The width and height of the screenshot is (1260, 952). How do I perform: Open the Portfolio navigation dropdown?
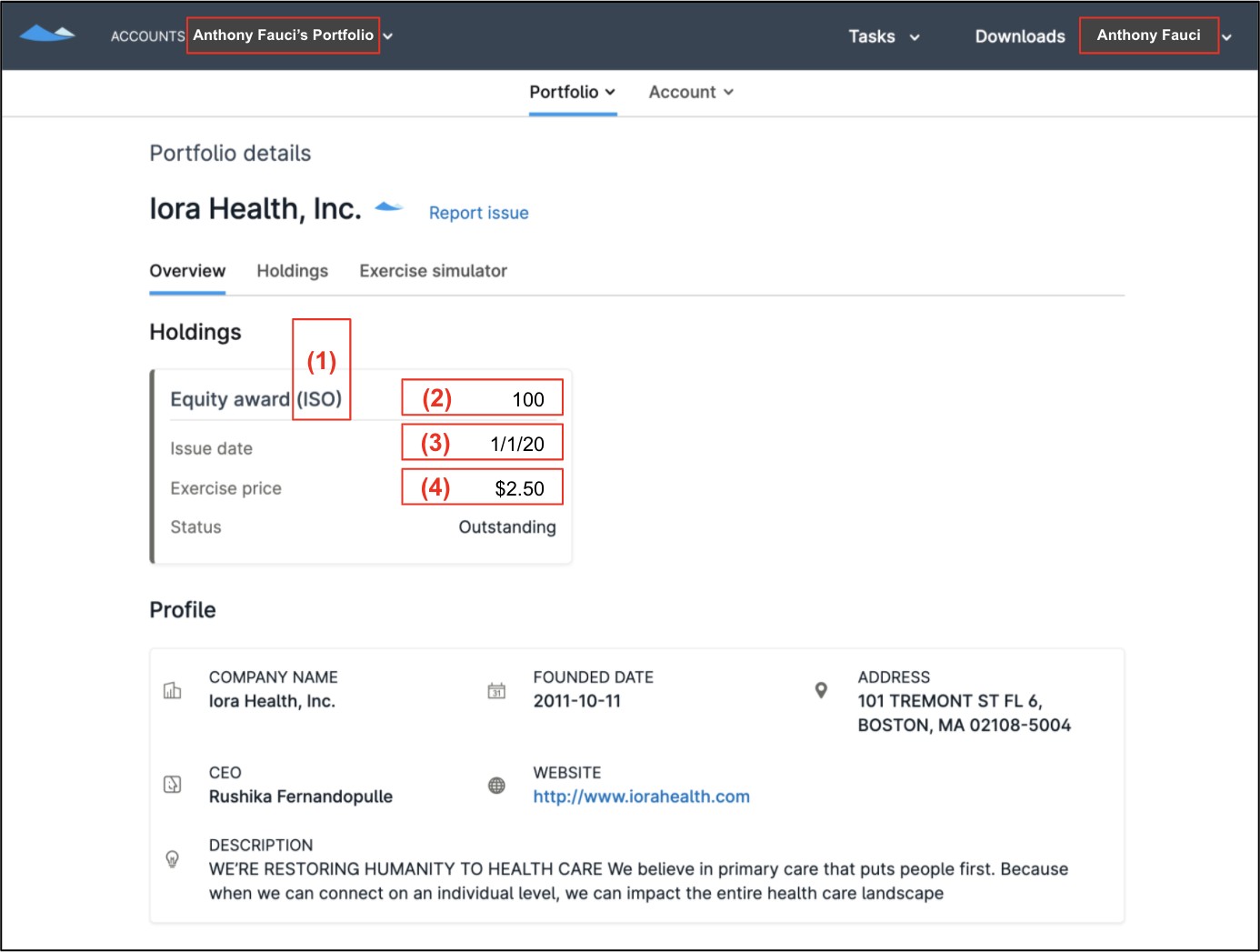coord(572,92)
